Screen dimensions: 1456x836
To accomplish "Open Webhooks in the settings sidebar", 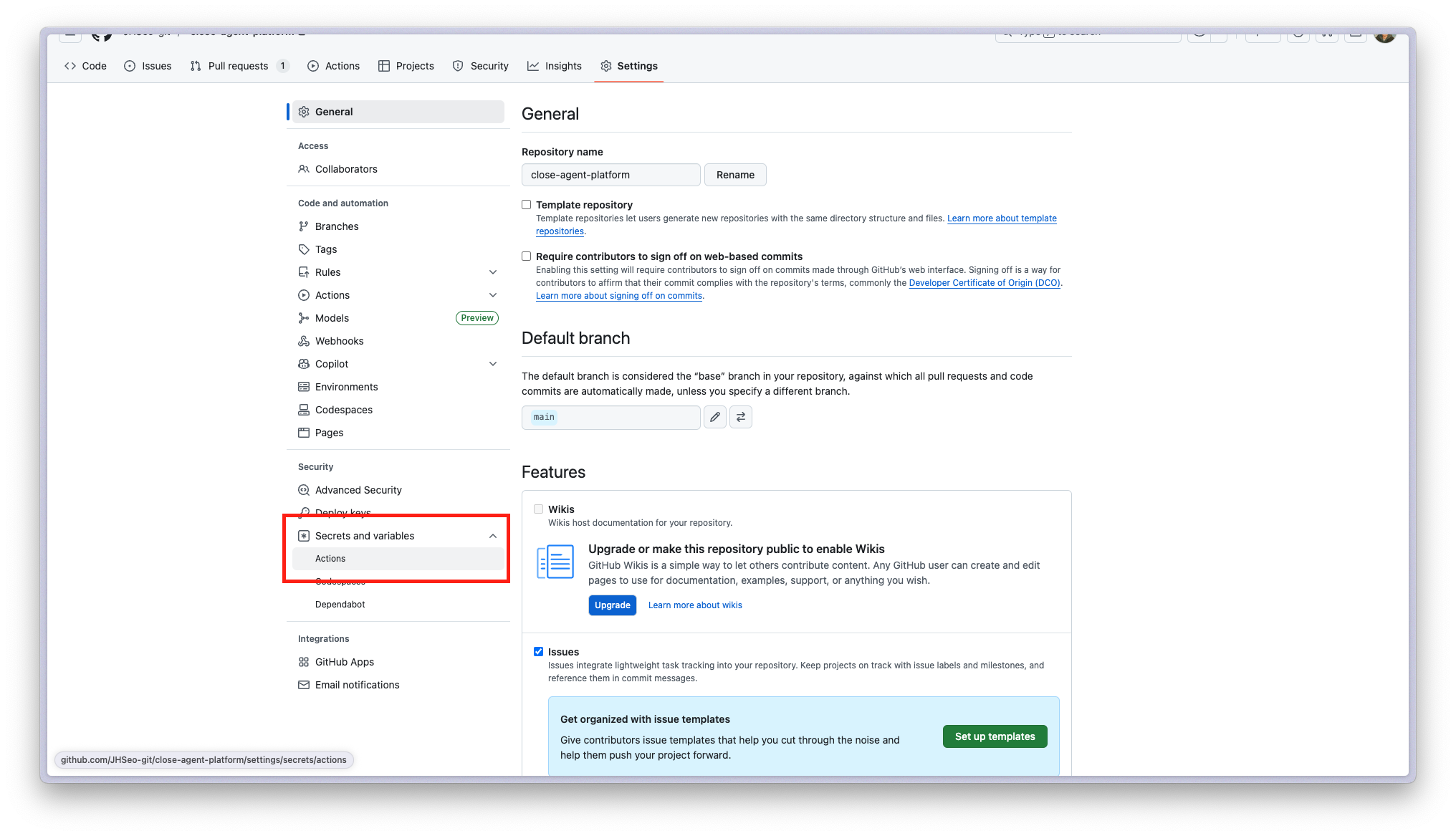I will coord(339,341).
